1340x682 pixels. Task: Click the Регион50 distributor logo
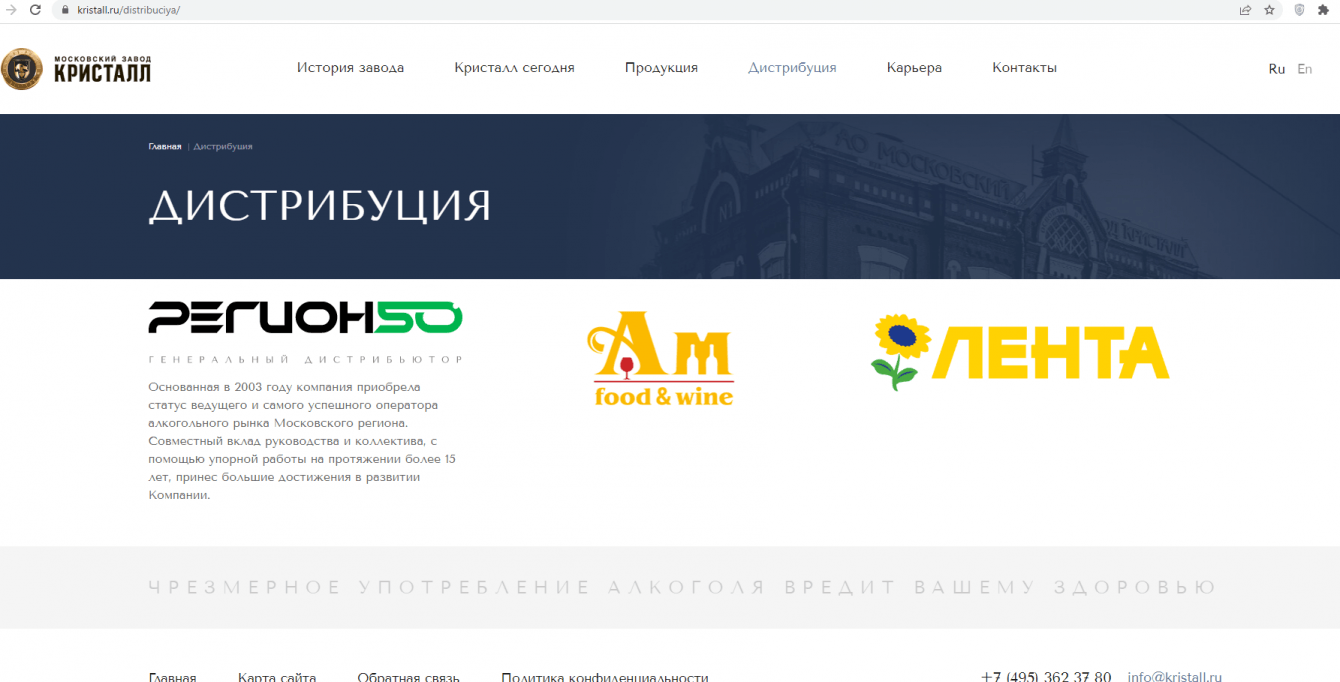[305, 317]
